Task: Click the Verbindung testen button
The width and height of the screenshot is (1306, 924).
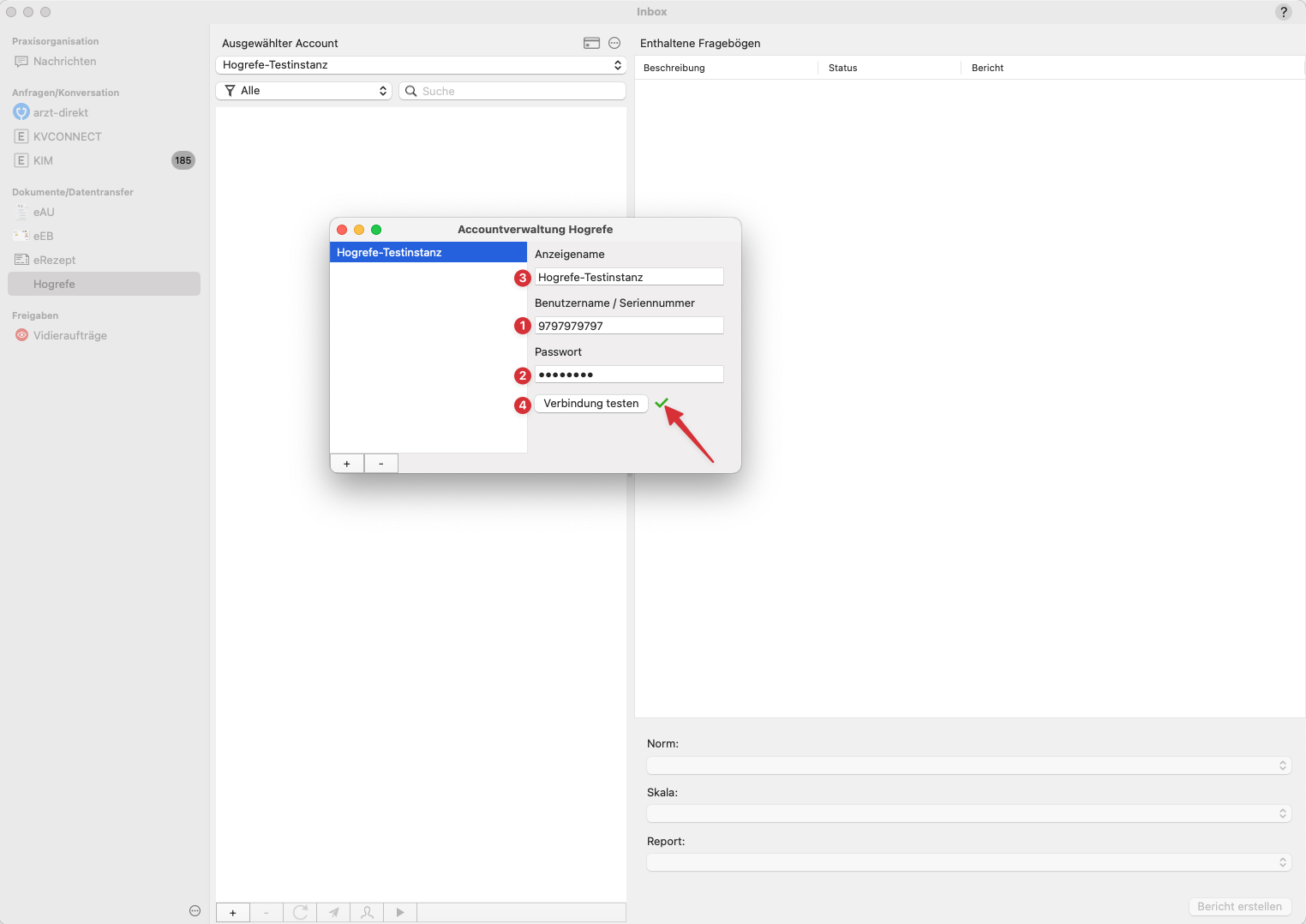Action: tap(591, 404)
